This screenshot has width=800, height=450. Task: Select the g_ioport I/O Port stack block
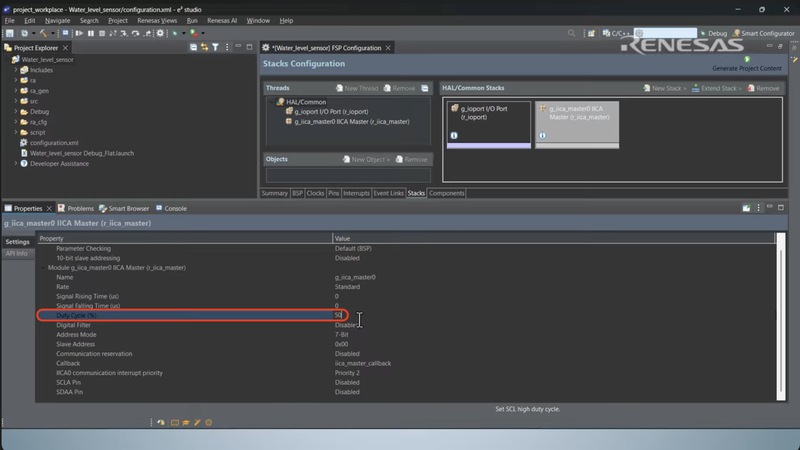click(x=489, y=124)
